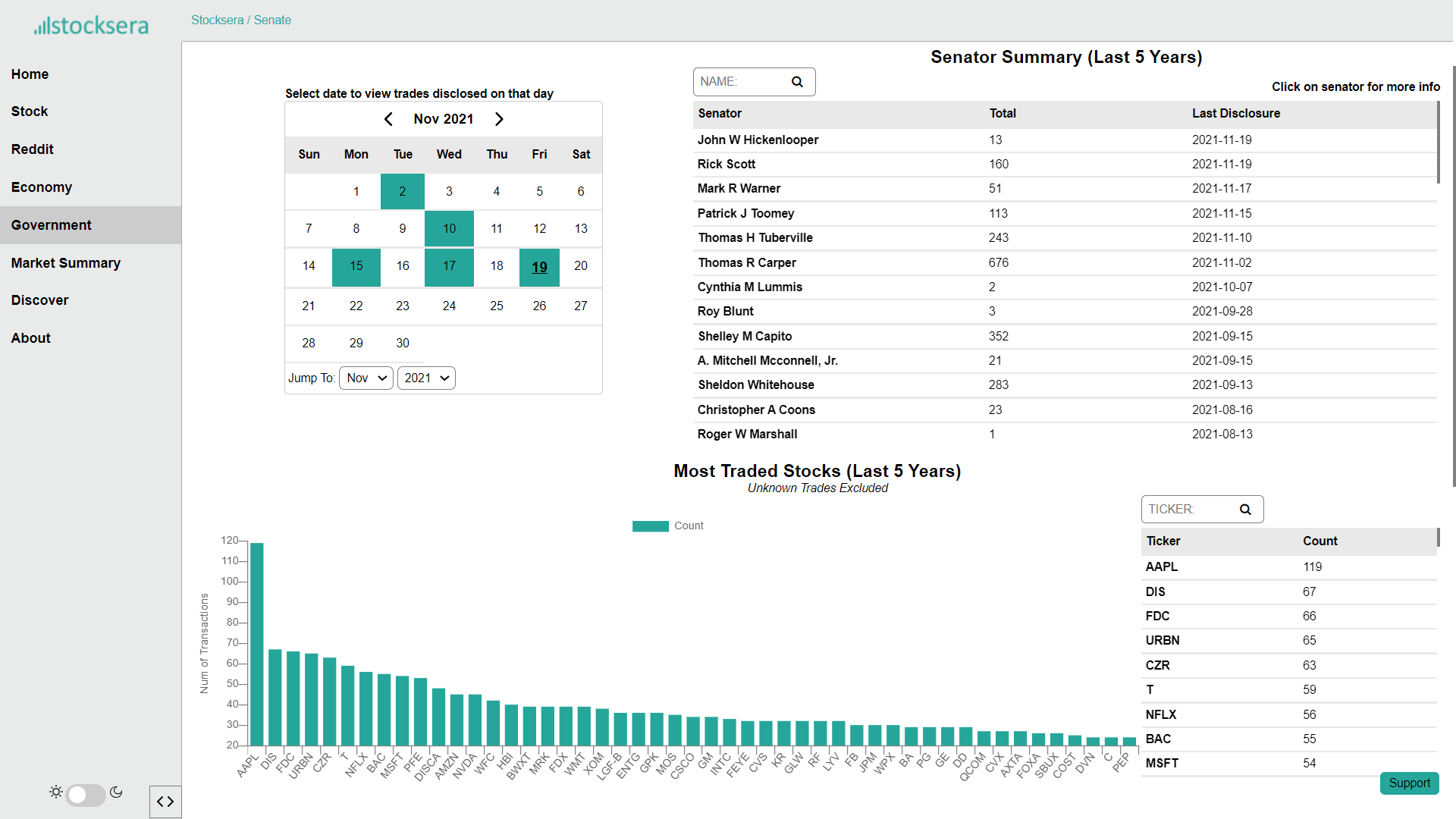The image size is (1456, 819).
Task: Click the Stocksera breadcrumb link
Action: point(217,20)
